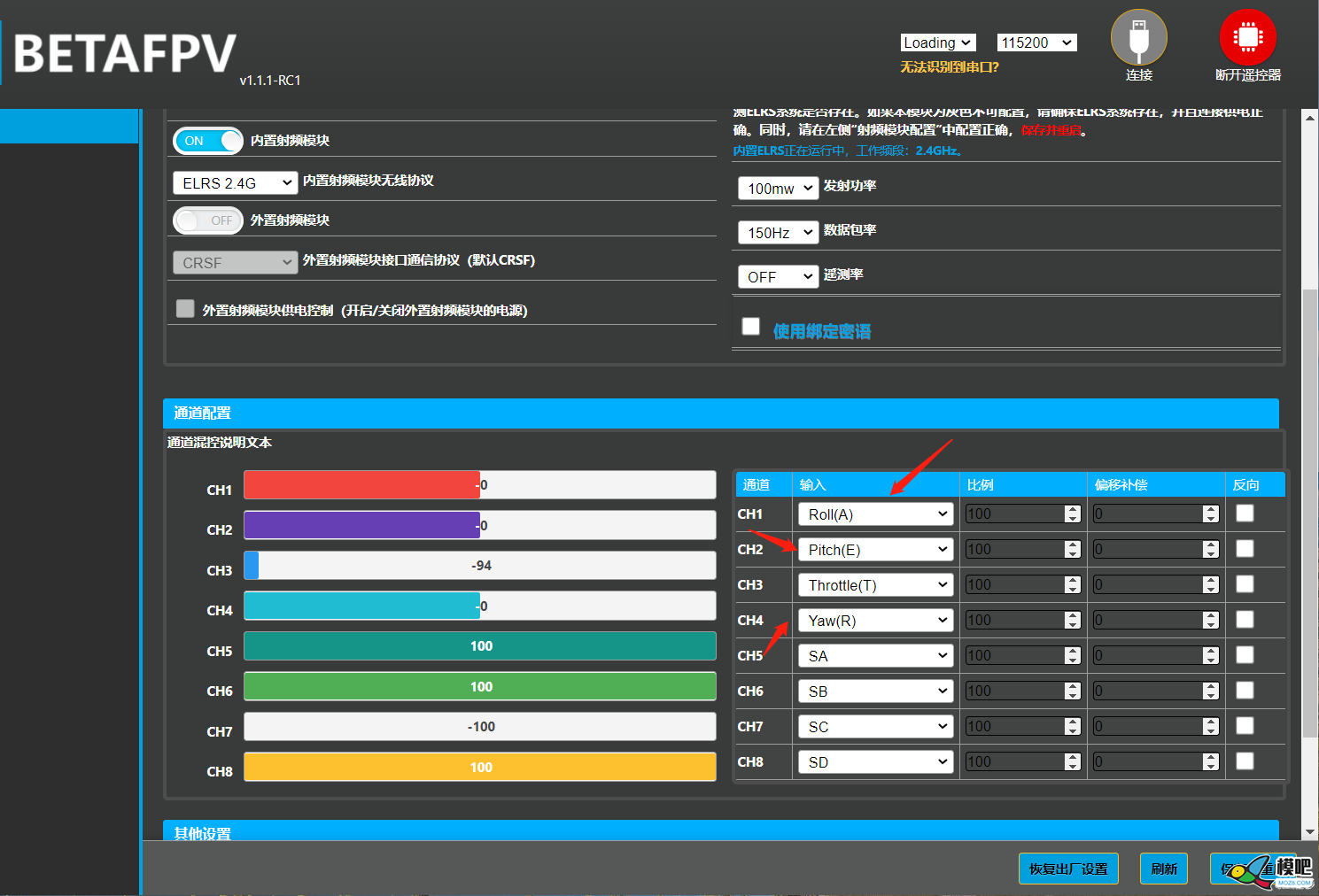Screen dimensions: 1319x896
Task: Click the red disconnect controller icon
Action: click(1247, 38)
